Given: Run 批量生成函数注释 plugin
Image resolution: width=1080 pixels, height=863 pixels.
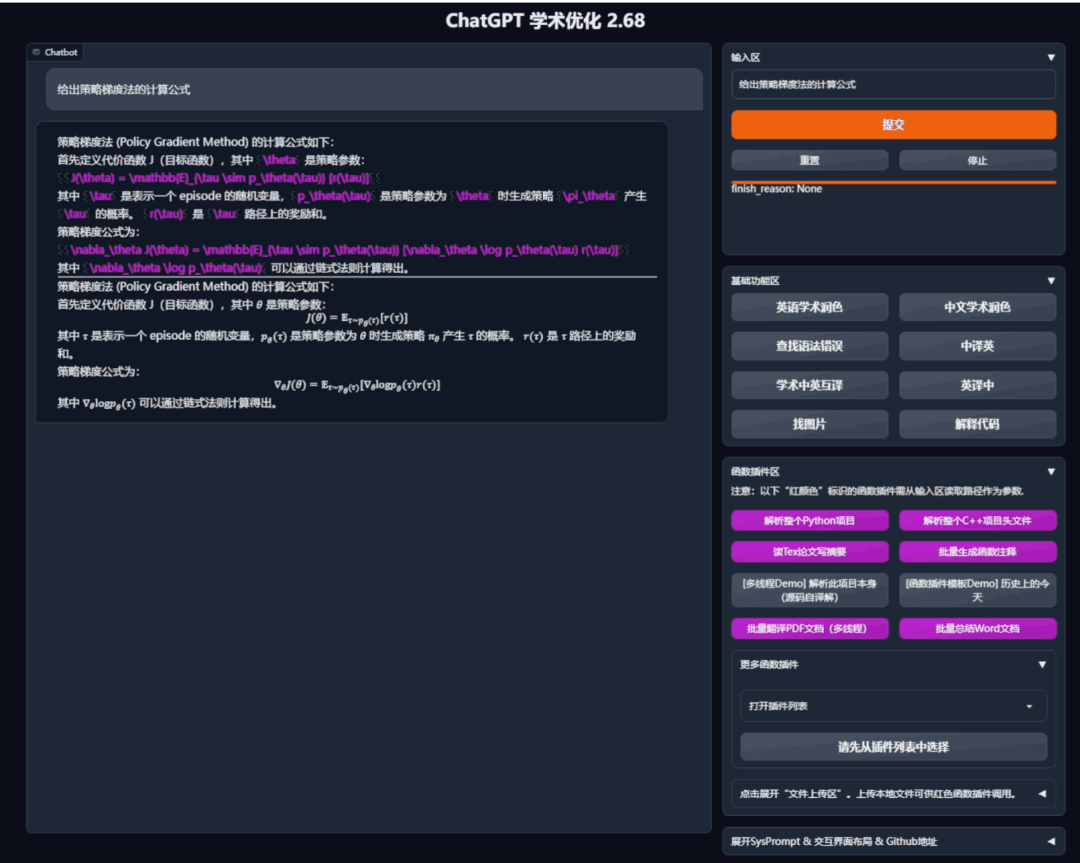Looking at the screenshot, I should pyautogui.click(x=977, y=552).
